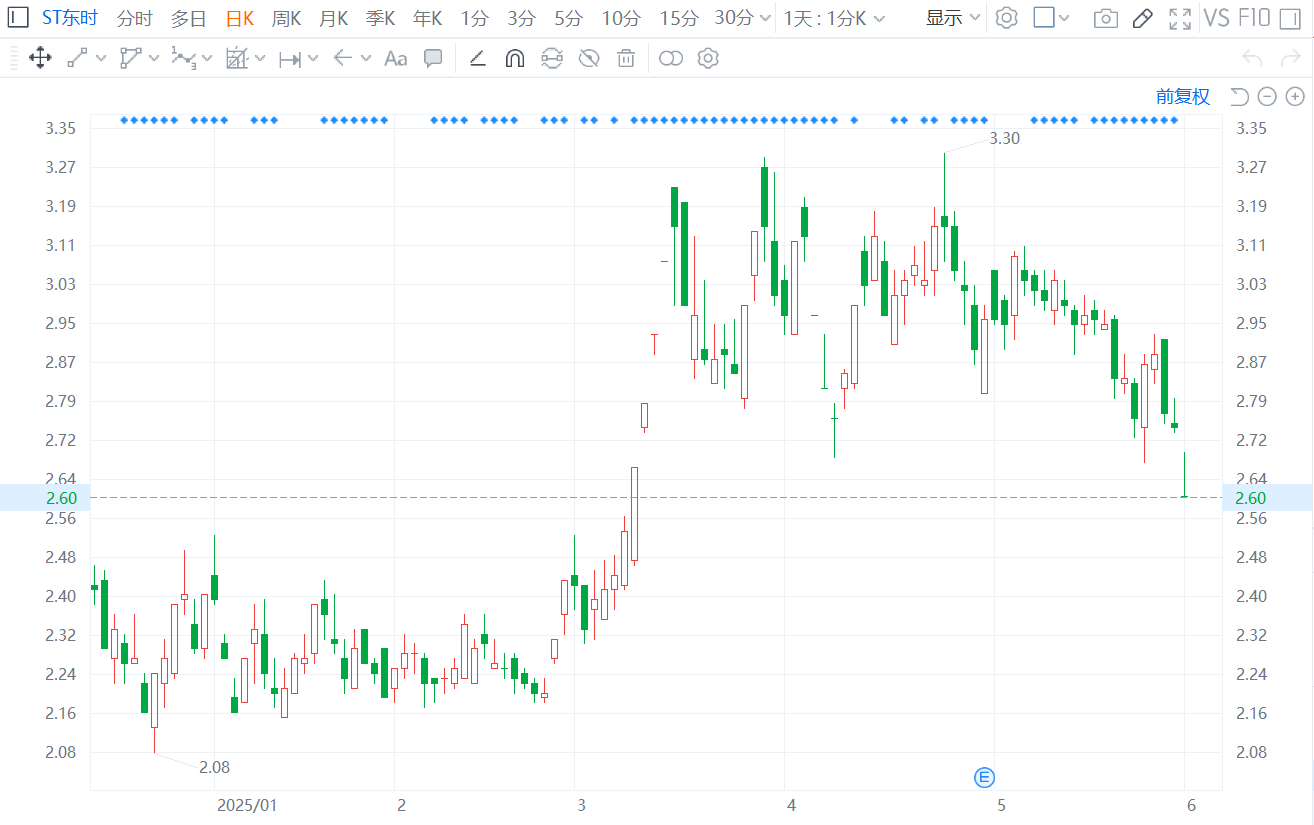Take a chart screenshot with camera icon
The width and height of the screenshot is (1314, 825).
click(1105, 18)
